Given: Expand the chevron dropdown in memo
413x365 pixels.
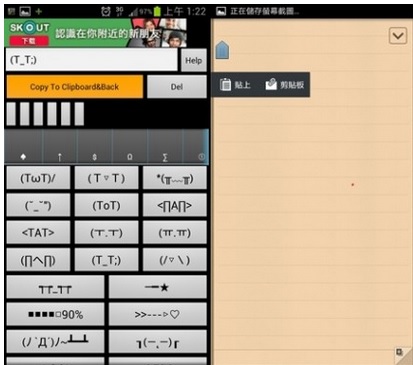Looking at the screenshot, I should (x=398, y=36).
